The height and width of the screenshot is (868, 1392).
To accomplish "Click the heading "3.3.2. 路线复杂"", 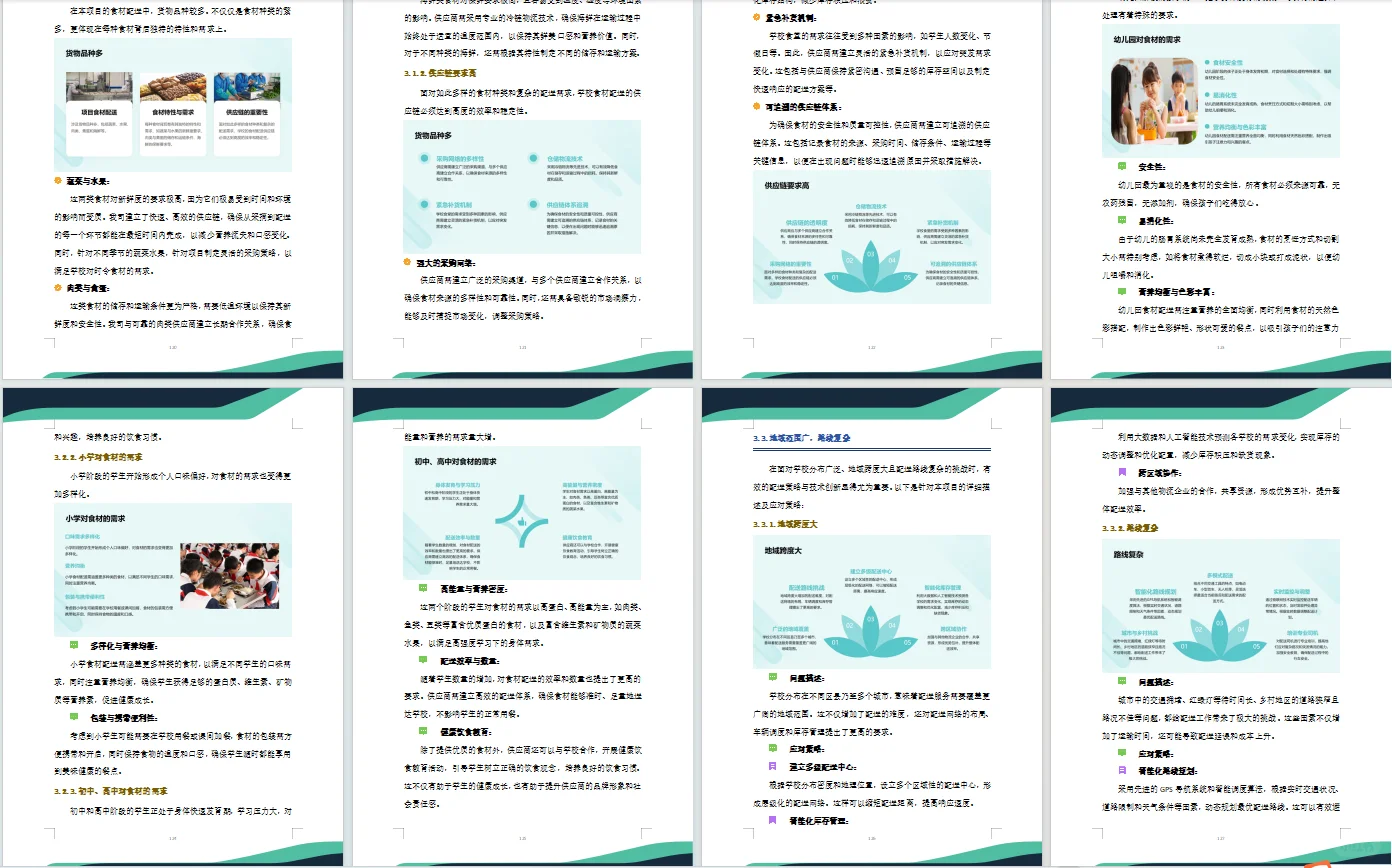I will point(1130,527).
